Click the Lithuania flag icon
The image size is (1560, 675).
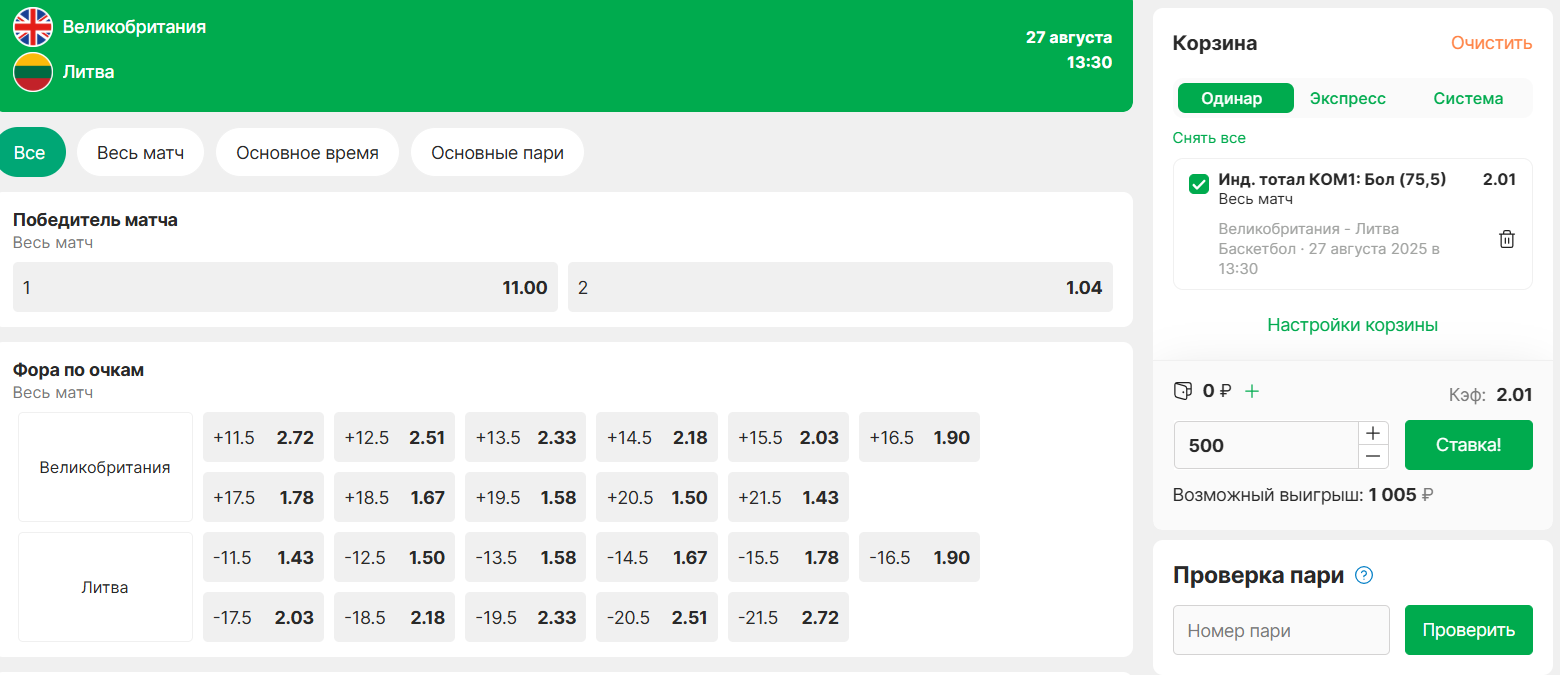pos(33,72)
